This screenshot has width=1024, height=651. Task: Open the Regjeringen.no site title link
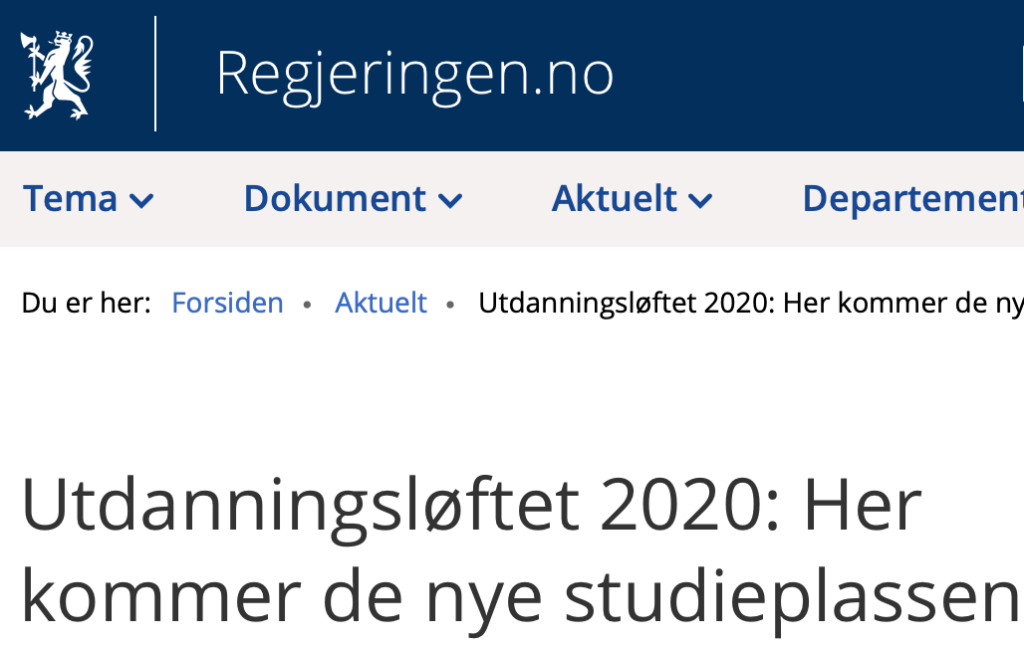click(415, 75)
